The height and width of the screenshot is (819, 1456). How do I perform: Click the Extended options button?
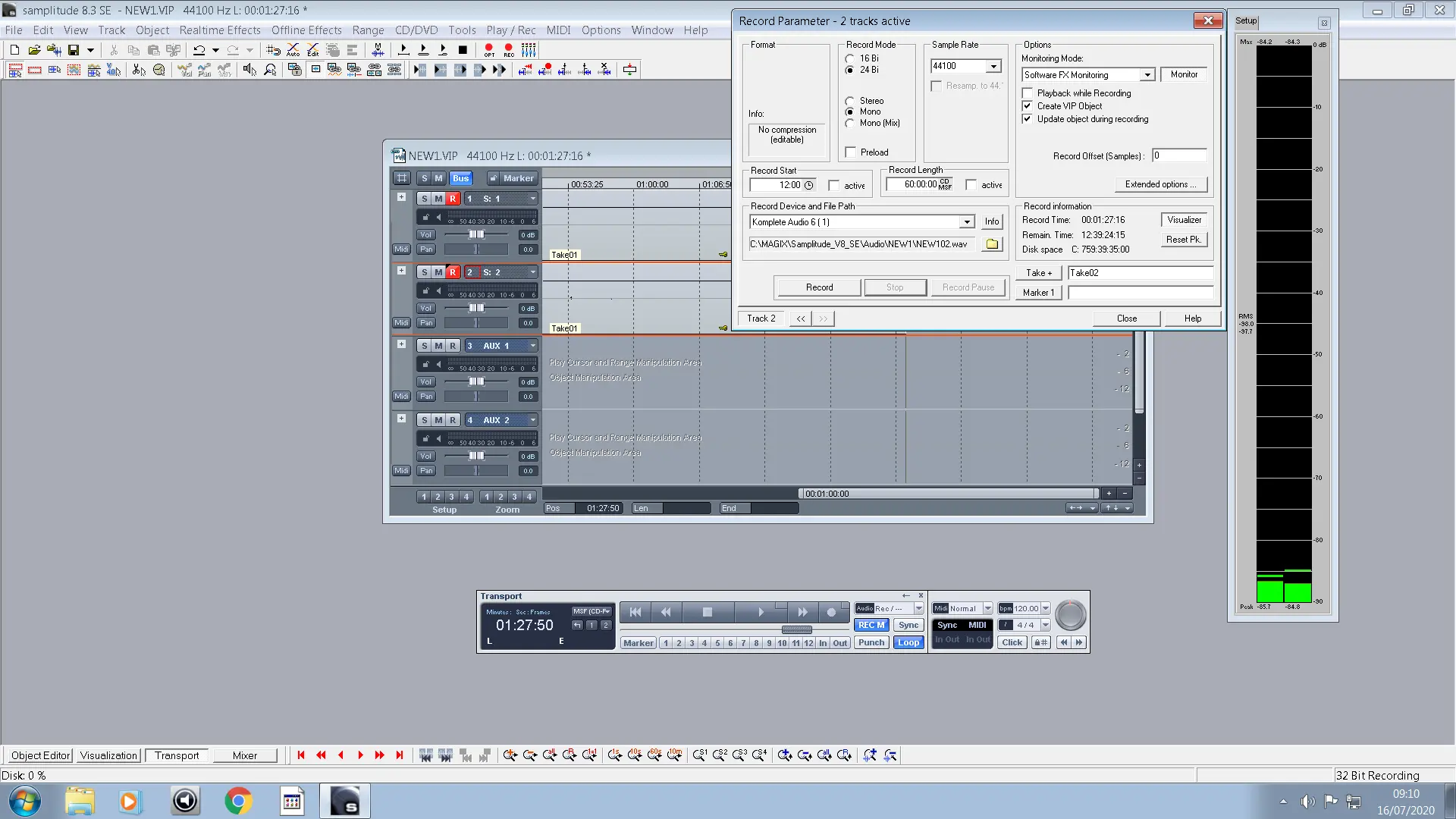coord(1160,184)
